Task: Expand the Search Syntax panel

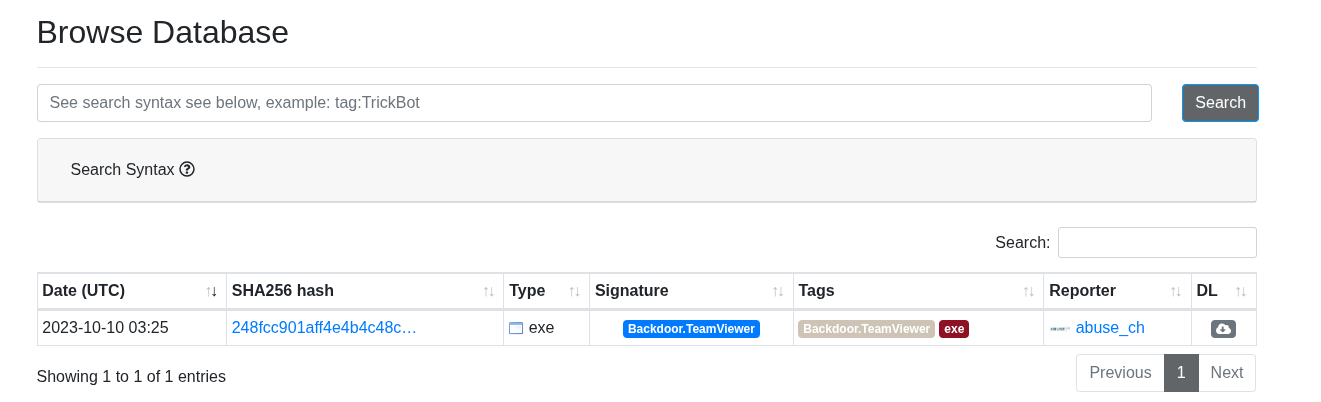Action: 646,170
